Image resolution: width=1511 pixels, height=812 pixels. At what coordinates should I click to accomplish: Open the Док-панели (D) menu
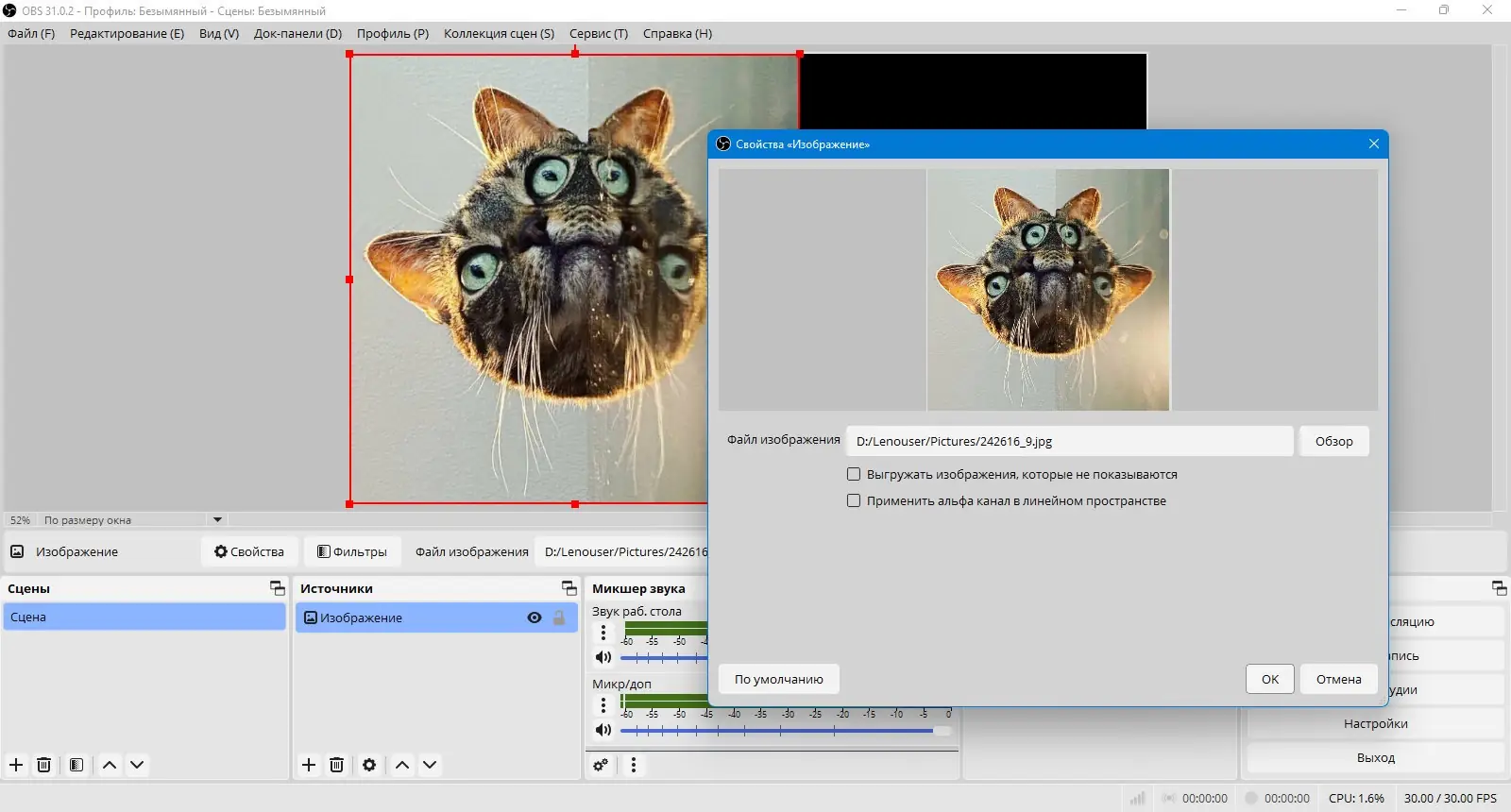[x=297, y=33]
